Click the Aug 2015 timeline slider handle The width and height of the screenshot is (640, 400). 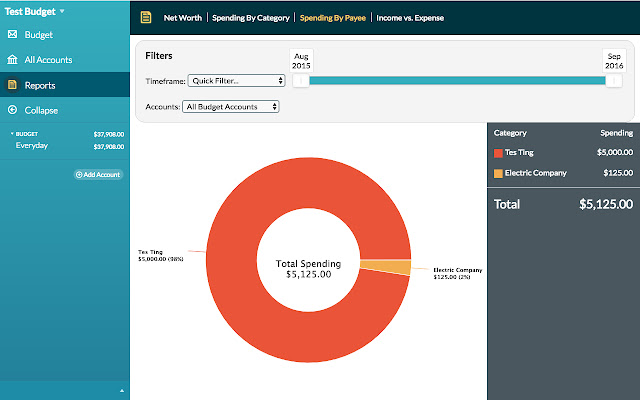pyautogui.click(x=299, y=81)
